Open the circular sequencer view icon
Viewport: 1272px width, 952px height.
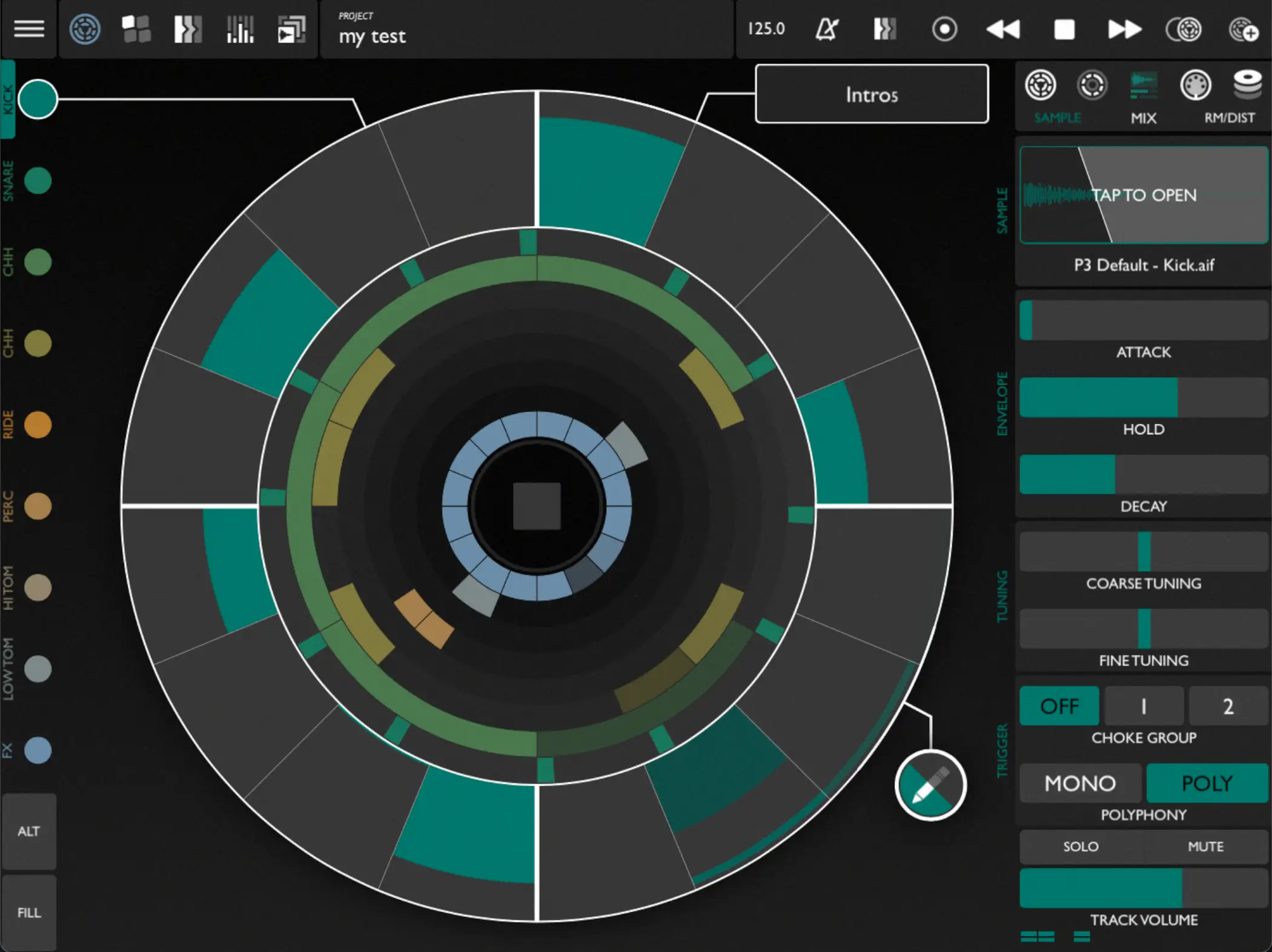tap(85, 28)
